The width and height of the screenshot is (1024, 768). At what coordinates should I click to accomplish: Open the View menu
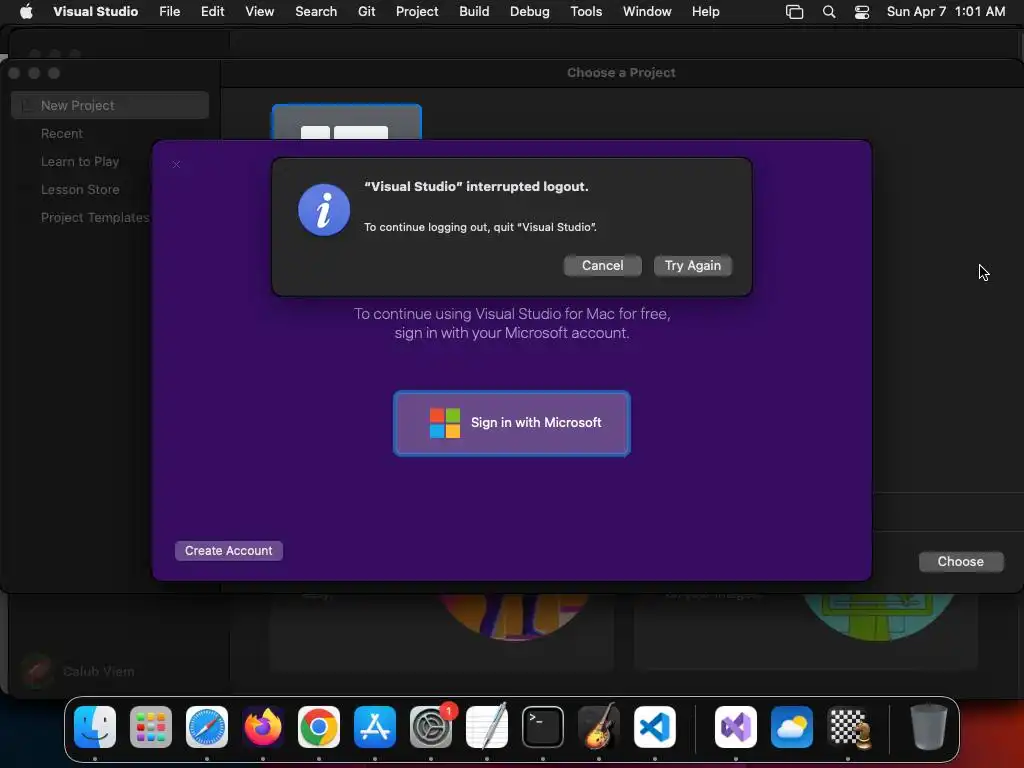pyautogui.click(x=259, y=11)
